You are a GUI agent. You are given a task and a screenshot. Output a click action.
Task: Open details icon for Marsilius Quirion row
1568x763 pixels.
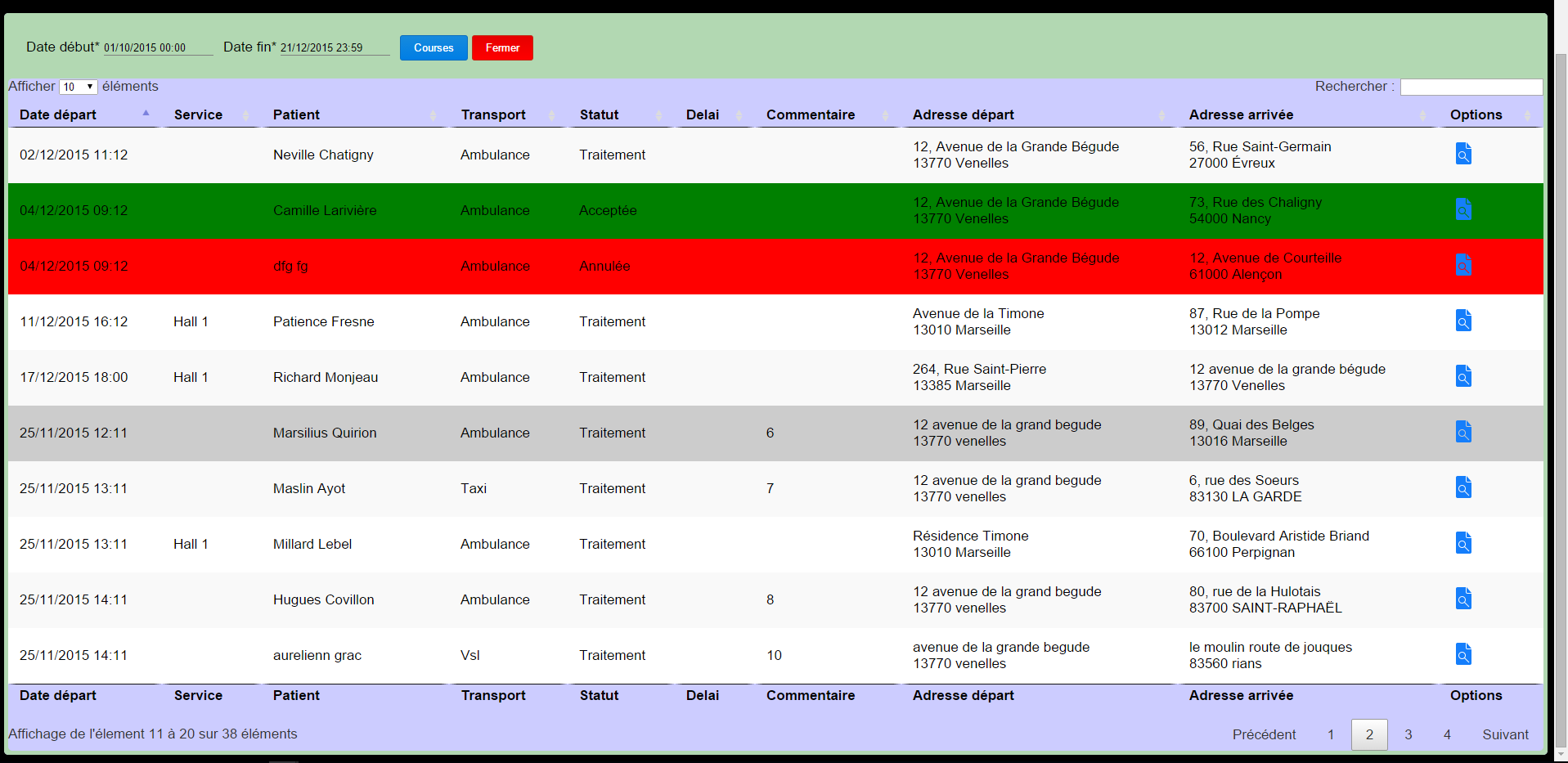[1463, 432]
